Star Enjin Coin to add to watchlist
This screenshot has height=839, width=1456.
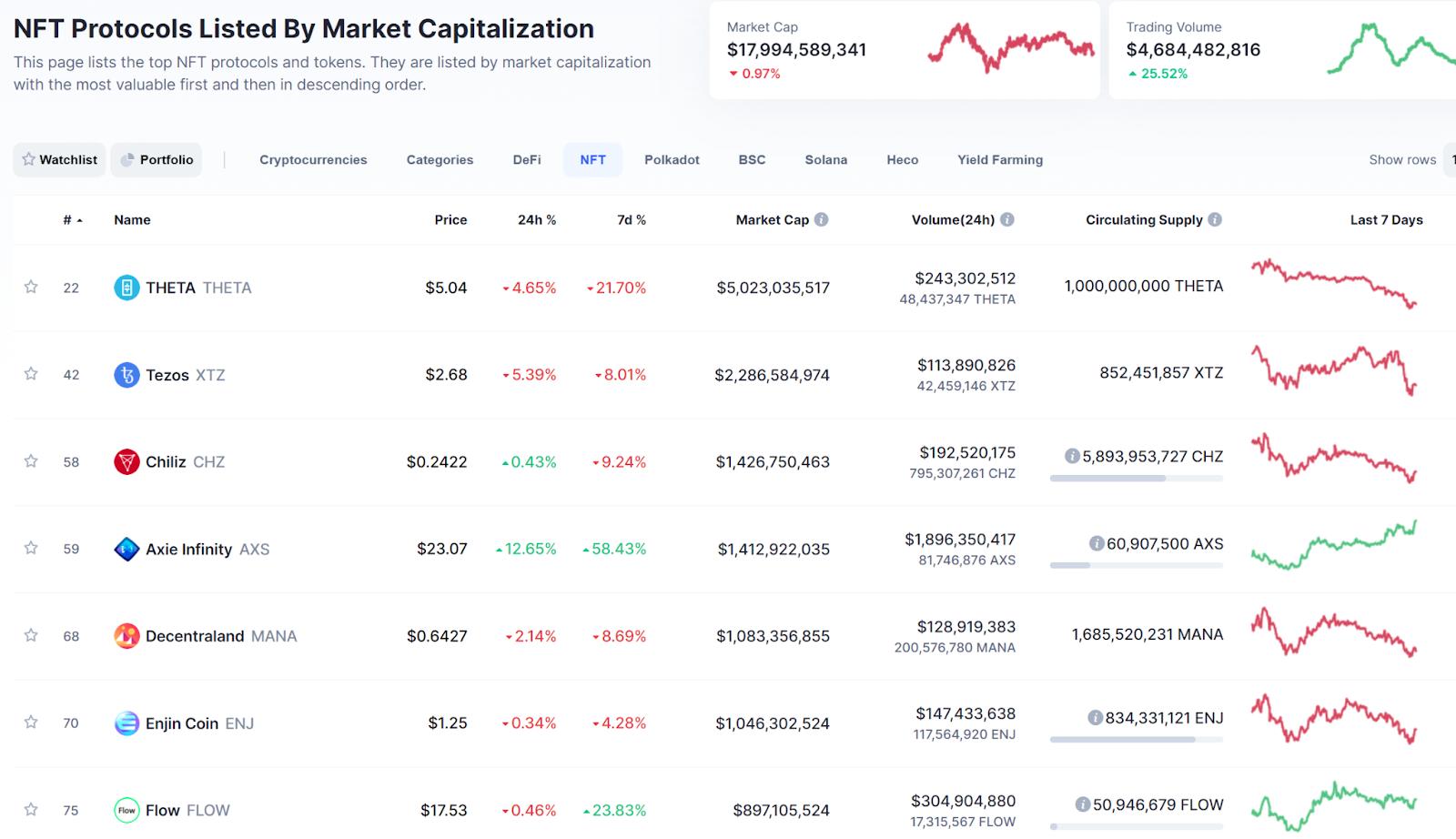pyautogui.click(x=31, y=723)
